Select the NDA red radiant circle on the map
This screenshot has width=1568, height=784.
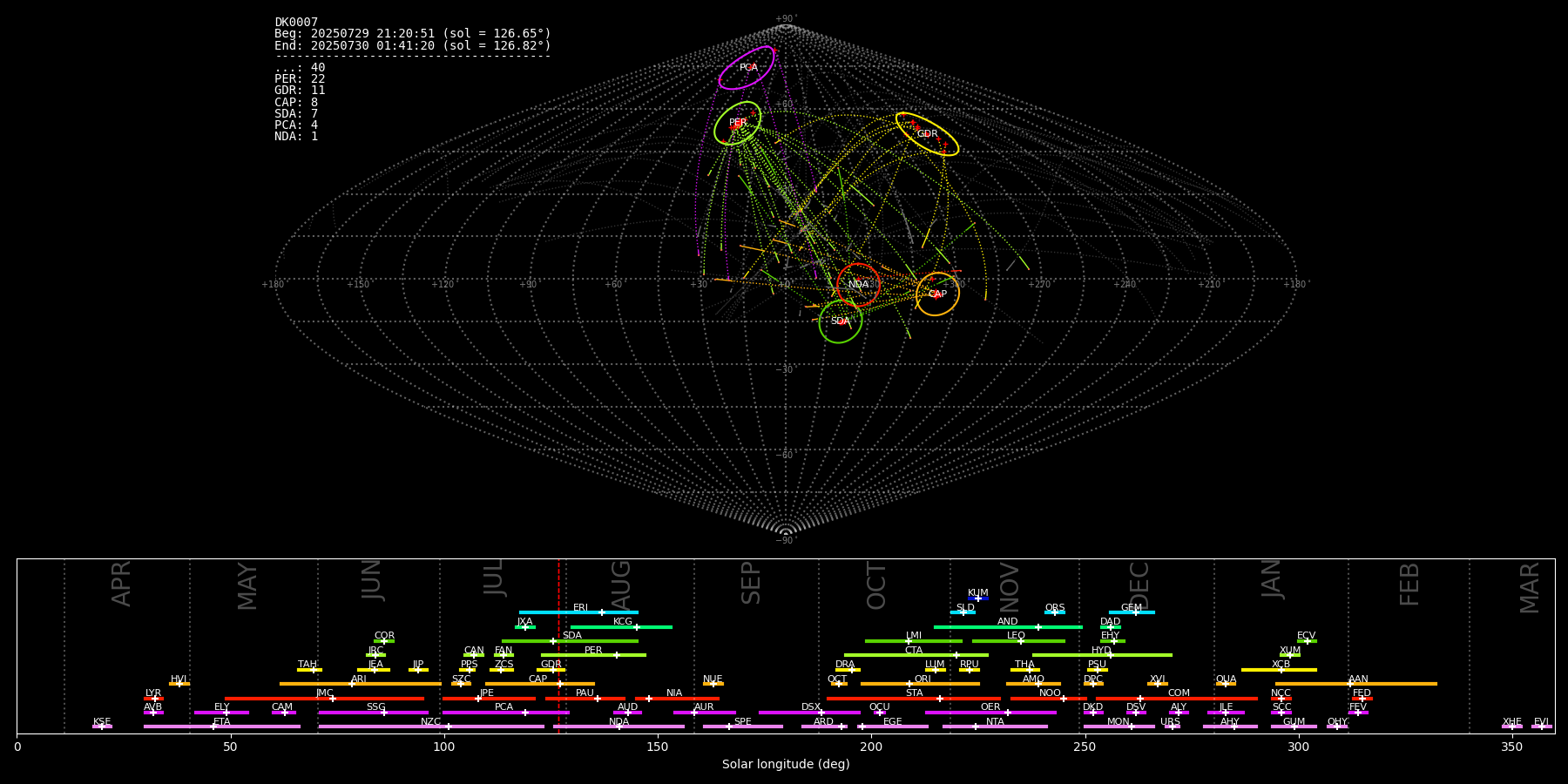(859, 285)
